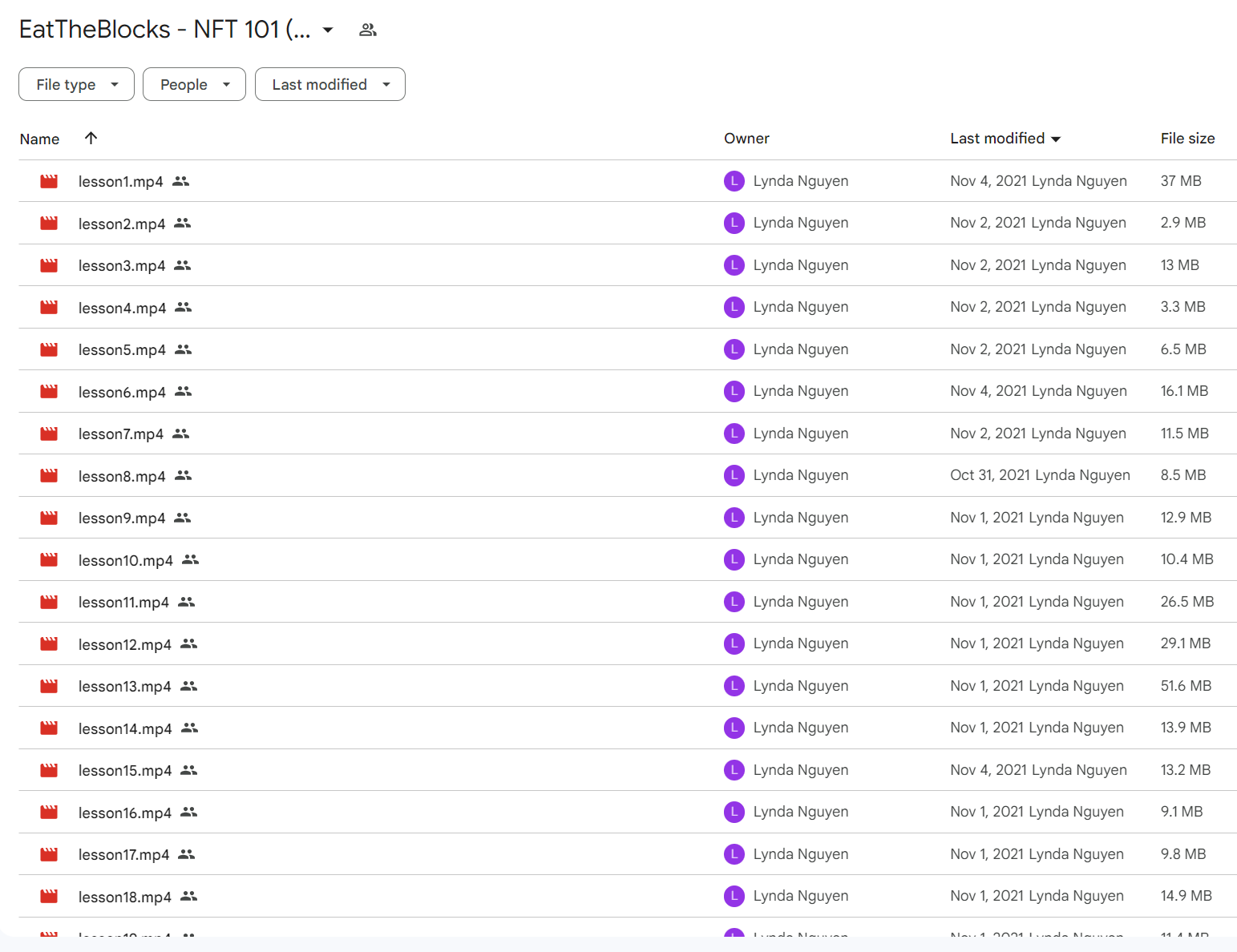Click the shared icon beside lesson7.mp4

click(x=181, y=434)
